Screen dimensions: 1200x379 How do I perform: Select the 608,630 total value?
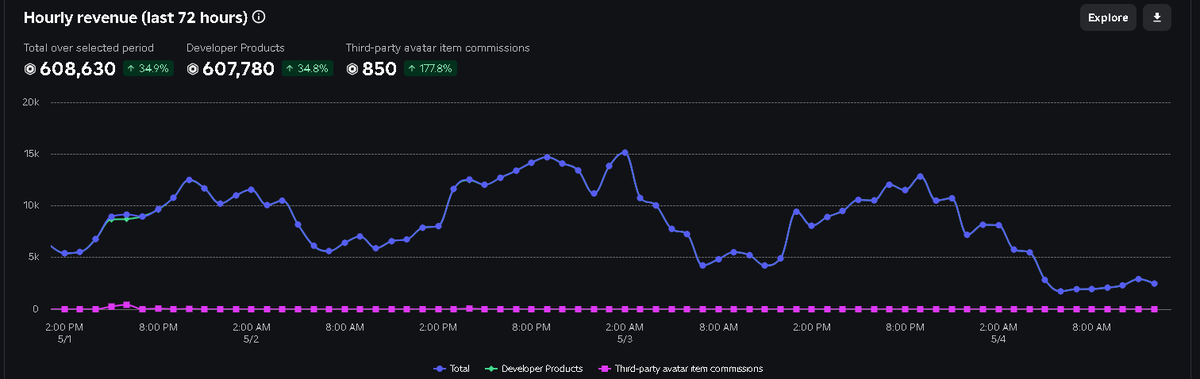[x=78, y=69]
